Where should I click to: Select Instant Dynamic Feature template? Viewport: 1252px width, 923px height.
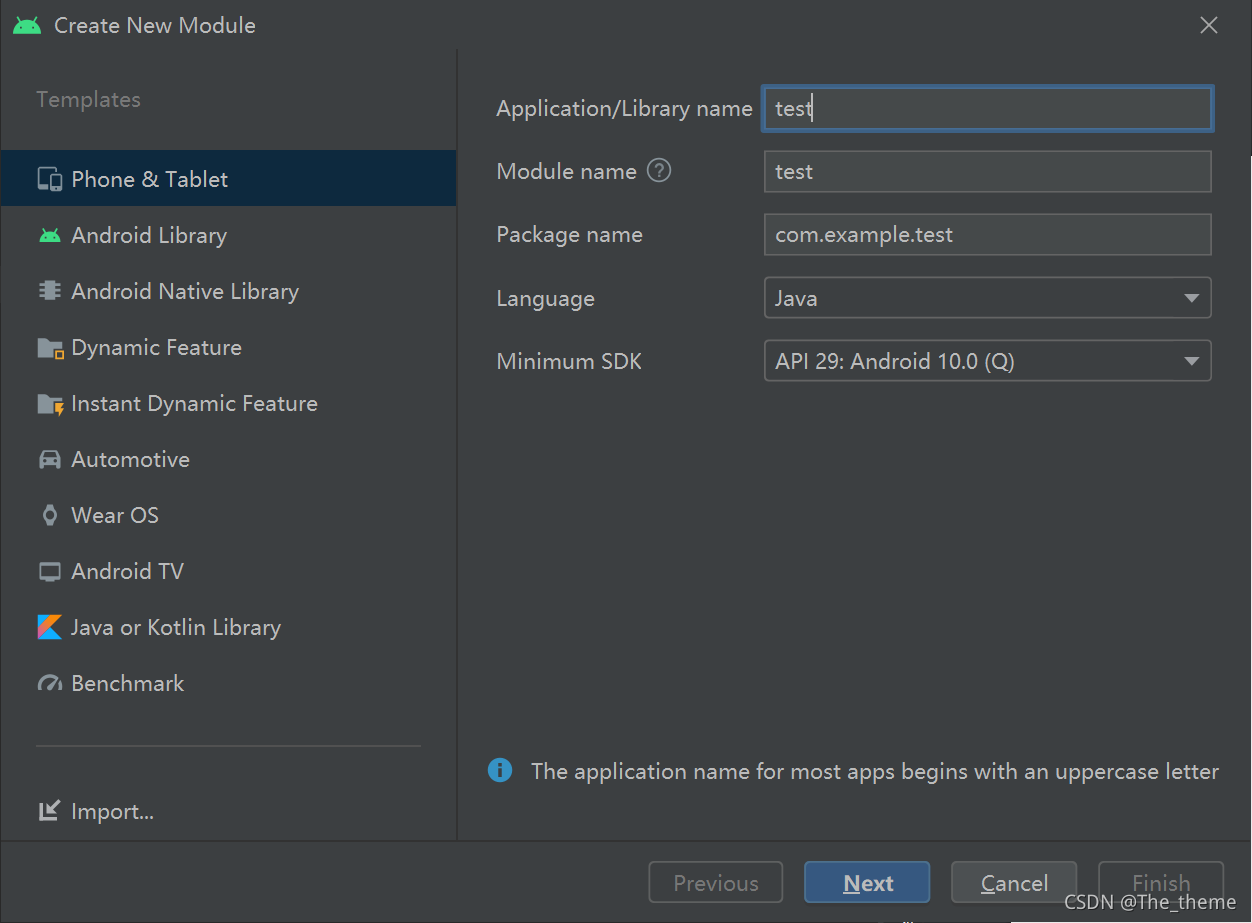point(228,403)
